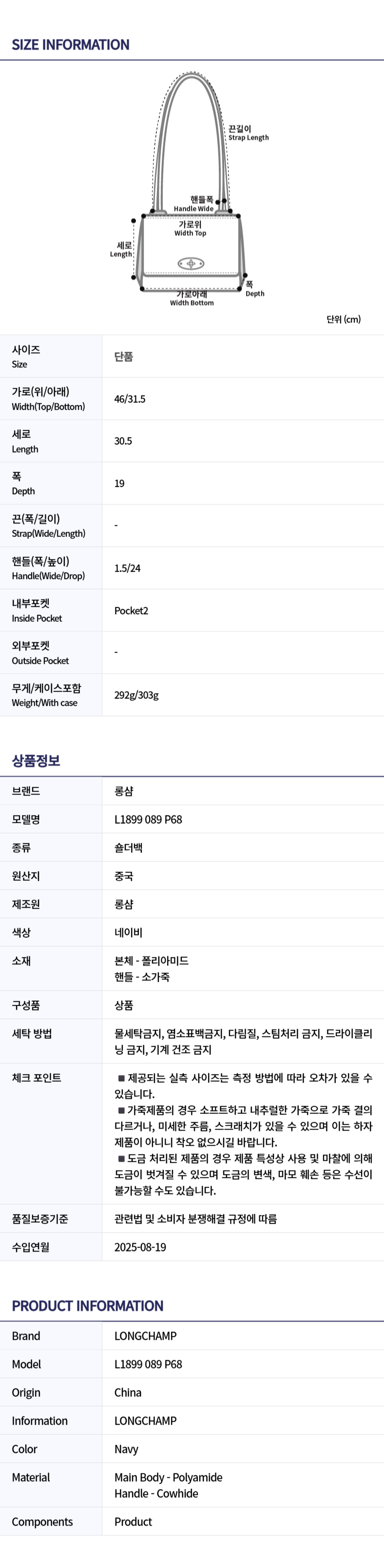Click the SIZE INFORMATION heading
The image size is (384, 1568).
click(71, 44)
